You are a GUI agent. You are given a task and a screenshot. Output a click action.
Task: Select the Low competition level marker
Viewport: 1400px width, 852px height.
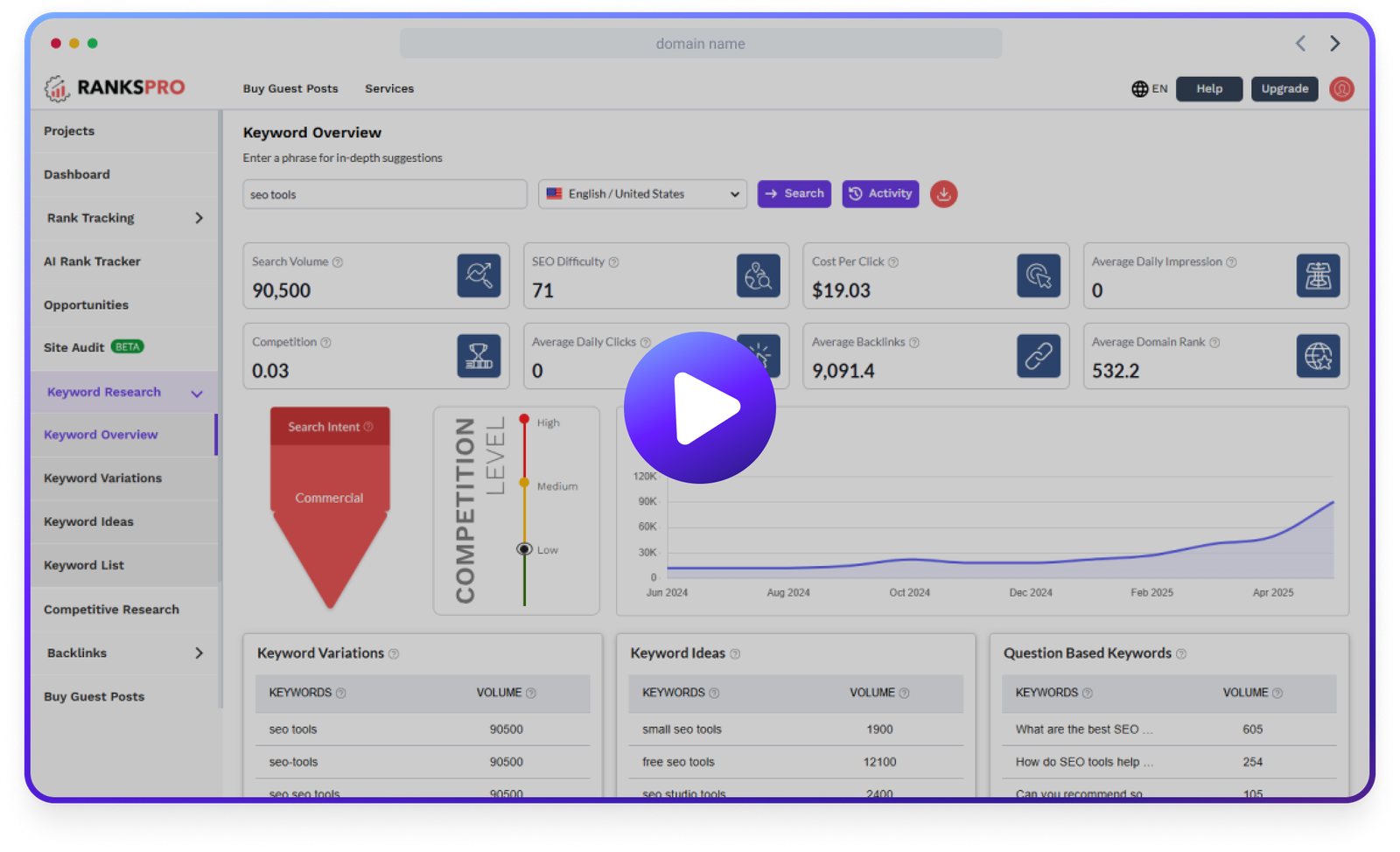click(x=524, y=549)
